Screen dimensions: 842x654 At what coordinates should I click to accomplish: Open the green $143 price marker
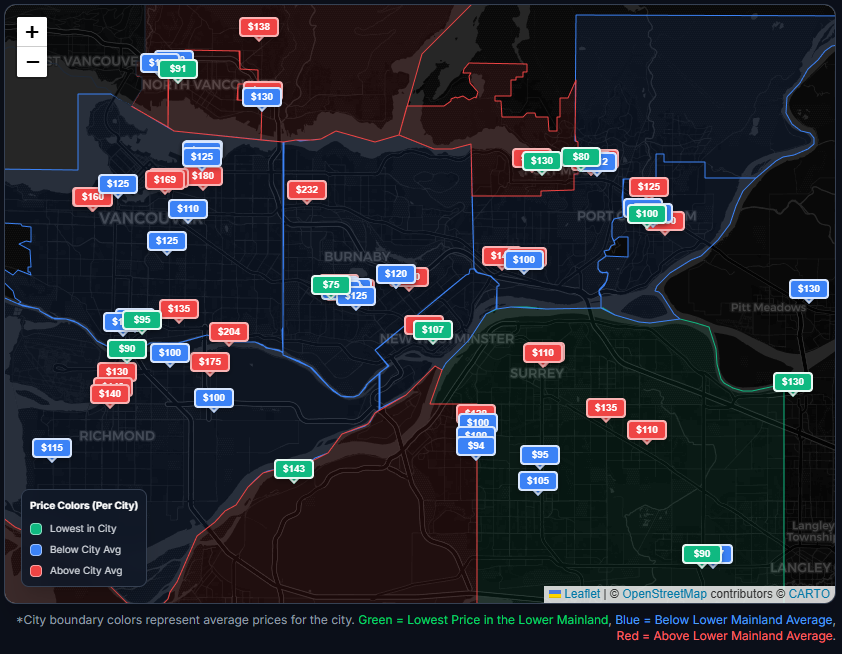(294, 469)
